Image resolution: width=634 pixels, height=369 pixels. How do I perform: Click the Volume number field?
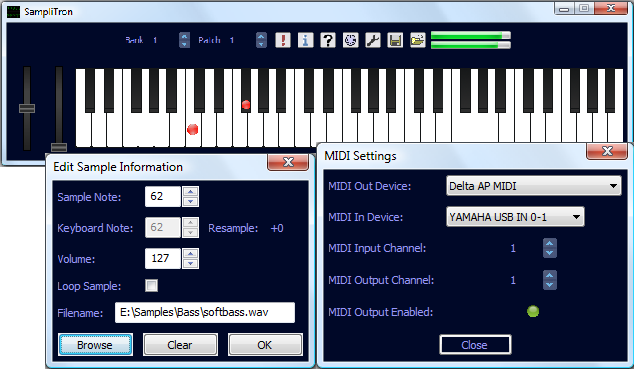(163, 259)
